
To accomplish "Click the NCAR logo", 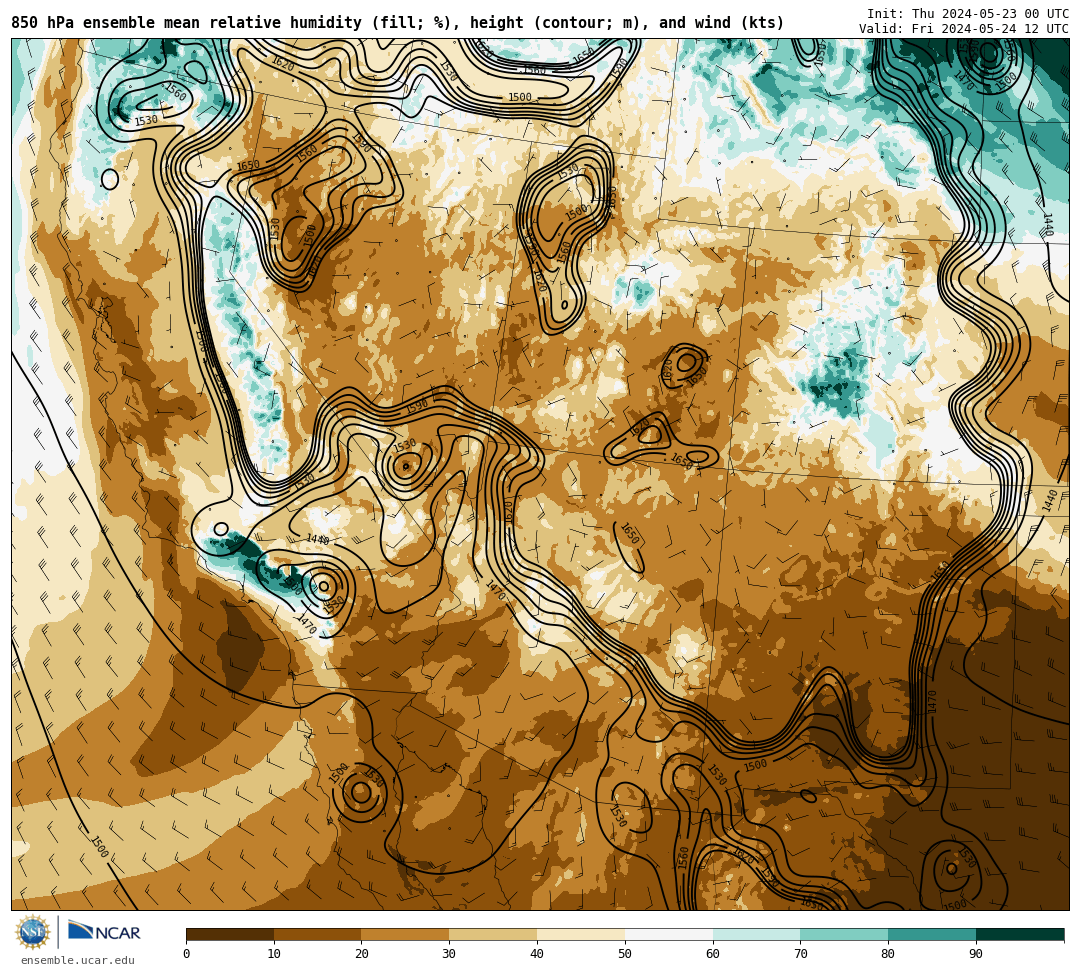I will [104, 932].
